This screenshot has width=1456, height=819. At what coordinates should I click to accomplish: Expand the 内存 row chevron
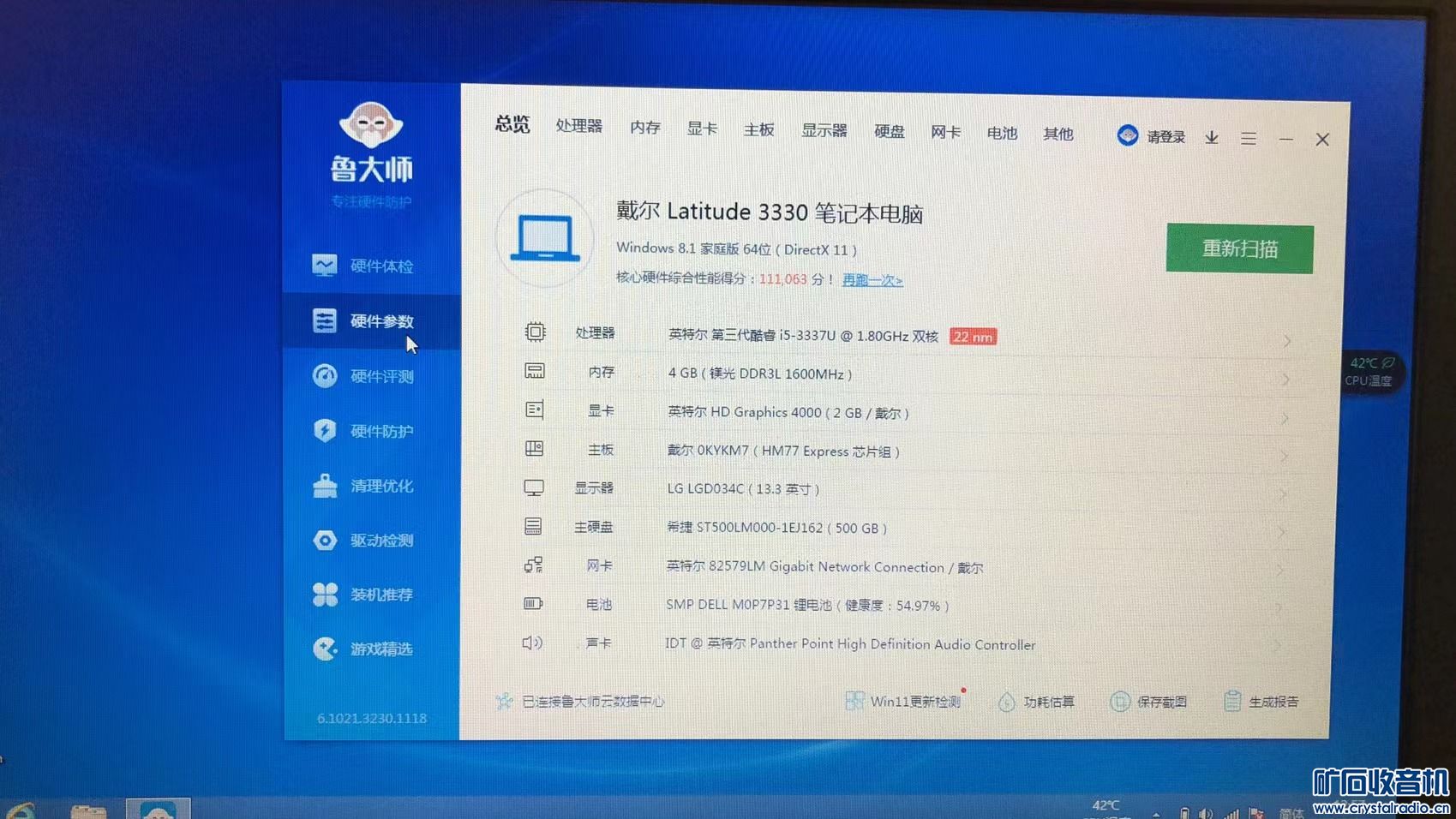pos(1286,380)
